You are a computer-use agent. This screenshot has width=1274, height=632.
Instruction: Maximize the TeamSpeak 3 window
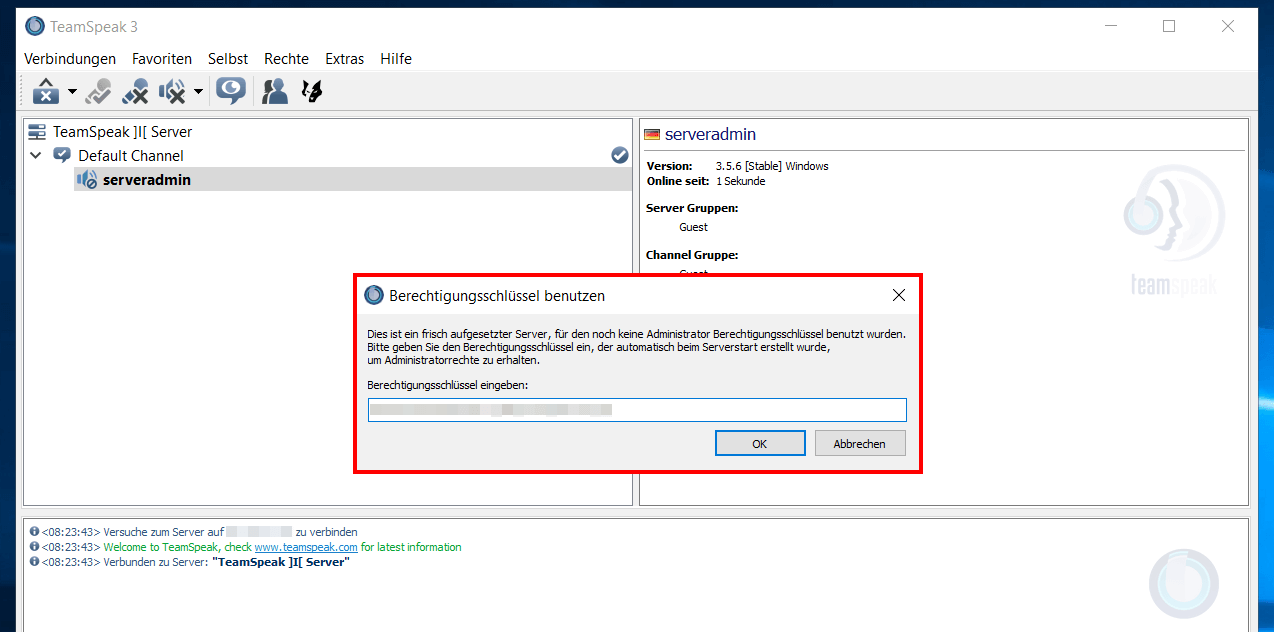[x=1169, y=26]
